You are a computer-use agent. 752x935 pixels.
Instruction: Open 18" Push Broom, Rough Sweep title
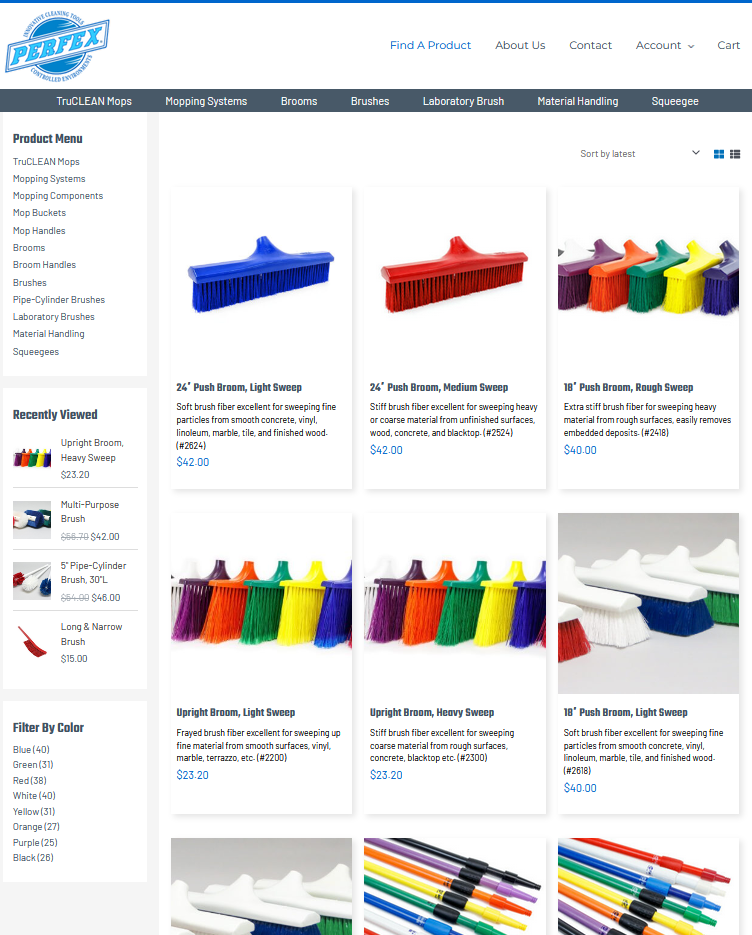(x=629, y=387)
